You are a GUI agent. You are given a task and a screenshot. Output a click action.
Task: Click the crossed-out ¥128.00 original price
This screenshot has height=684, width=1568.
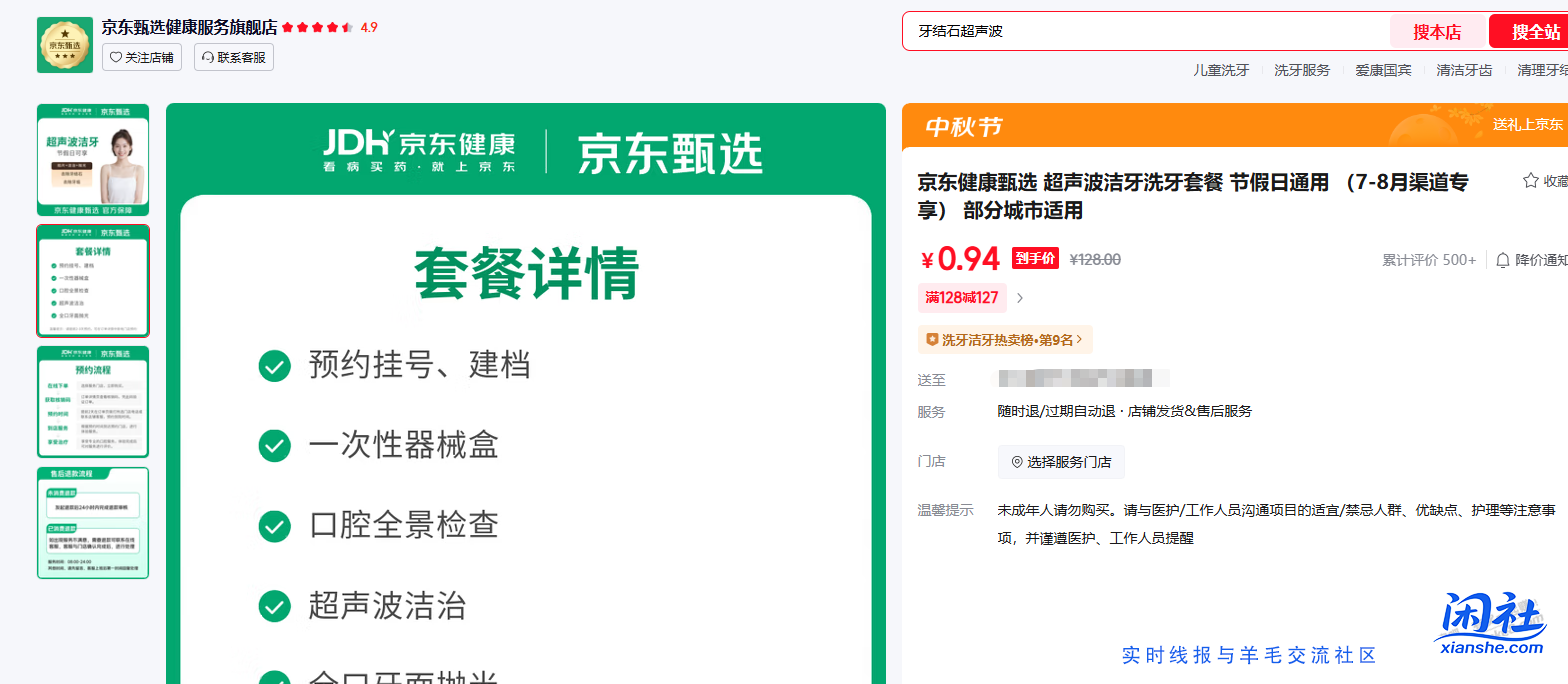[x=1095, y=260]
